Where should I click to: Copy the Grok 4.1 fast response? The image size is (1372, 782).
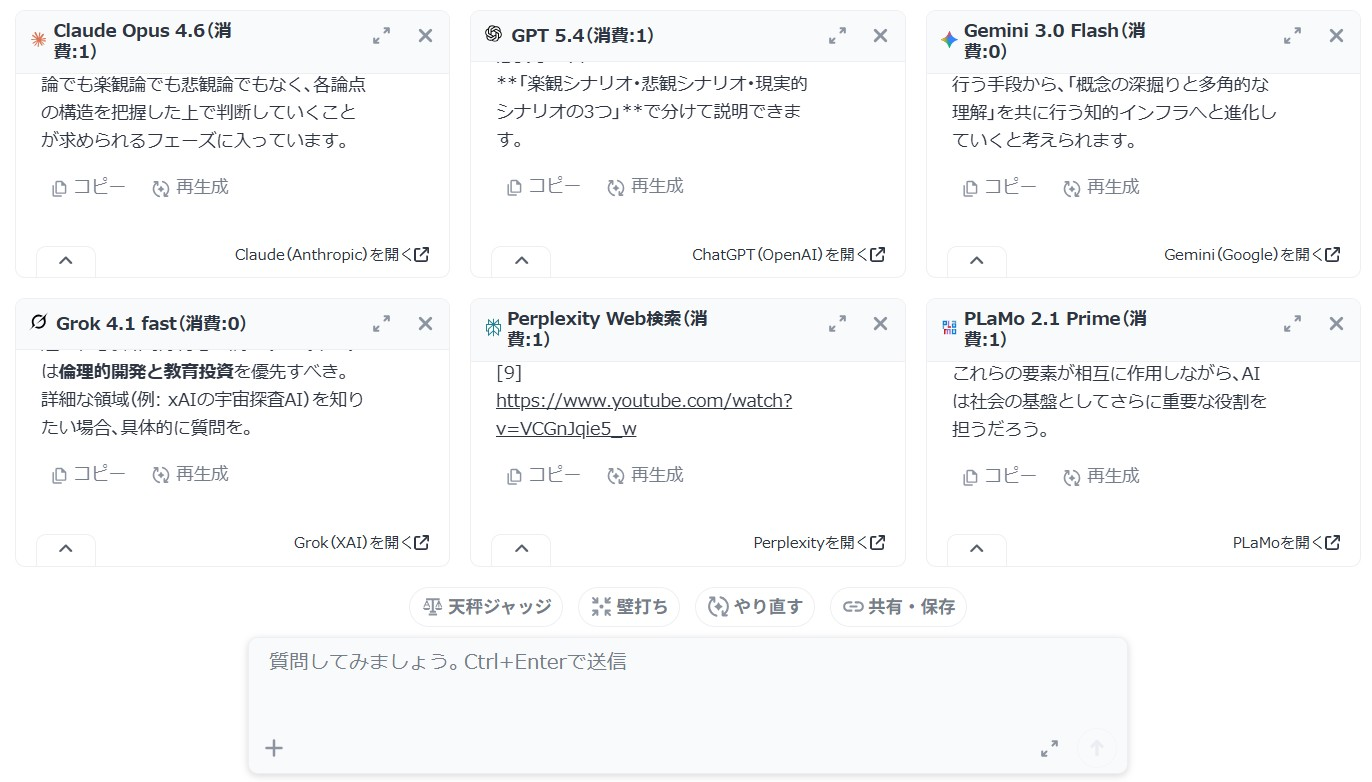click(x=89, y=474)
